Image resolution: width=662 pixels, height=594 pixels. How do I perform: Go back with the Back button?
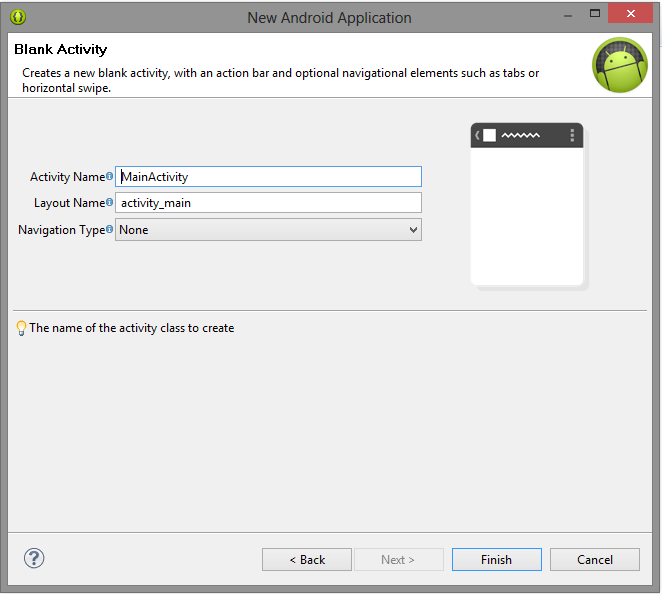[307, 559]
